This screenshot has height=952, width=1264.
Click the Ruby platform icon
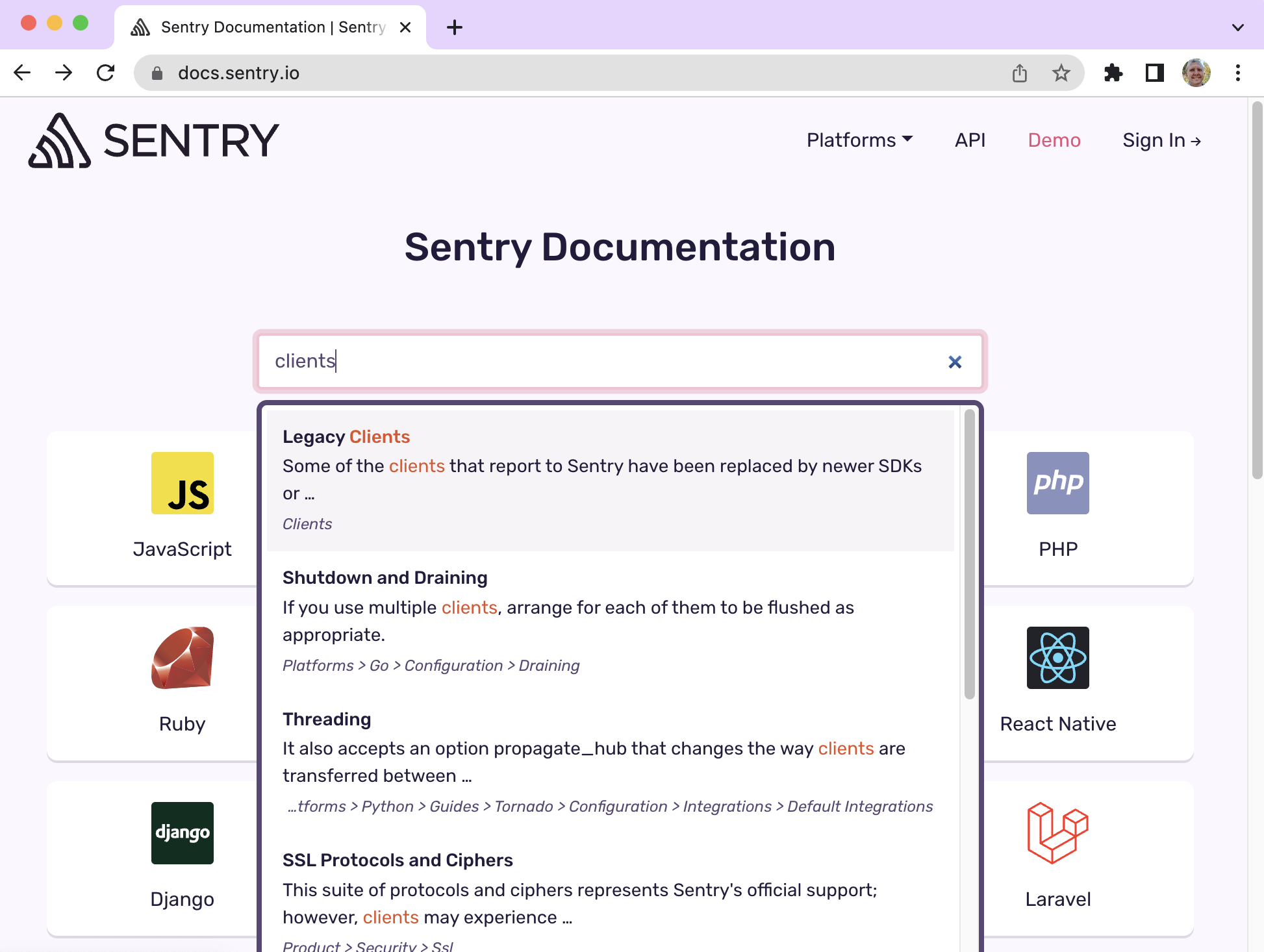click(183, 658)
